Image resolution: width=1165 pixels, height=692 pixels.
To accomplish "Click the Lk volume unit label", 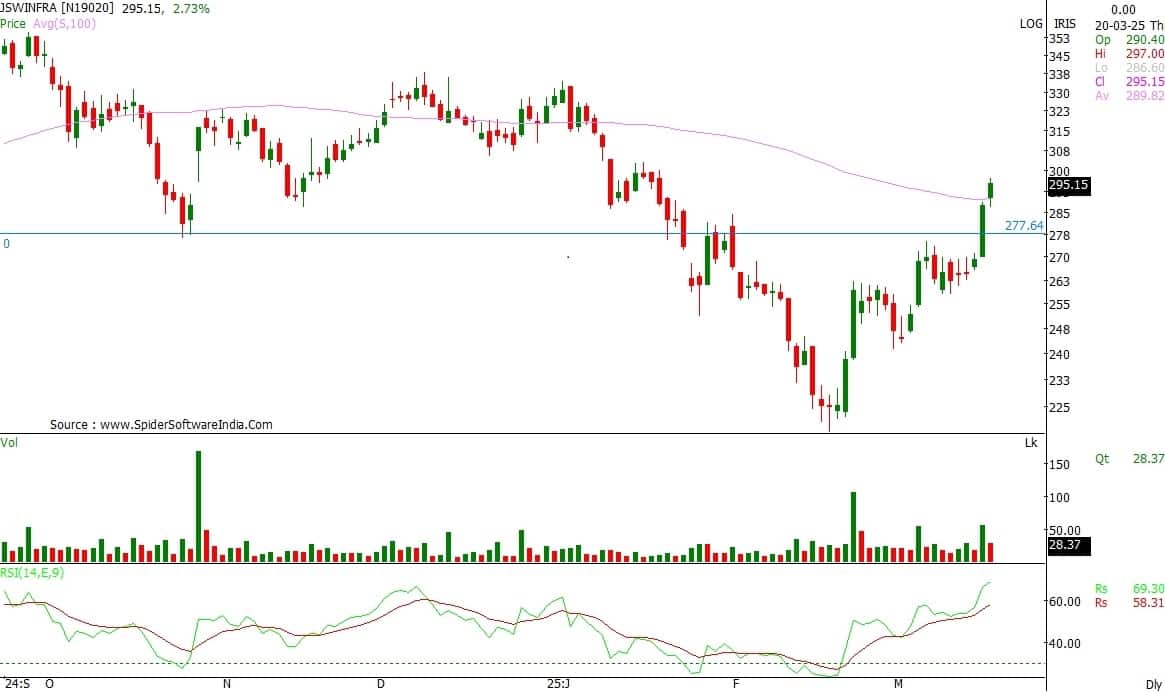I will (1031, 442).
